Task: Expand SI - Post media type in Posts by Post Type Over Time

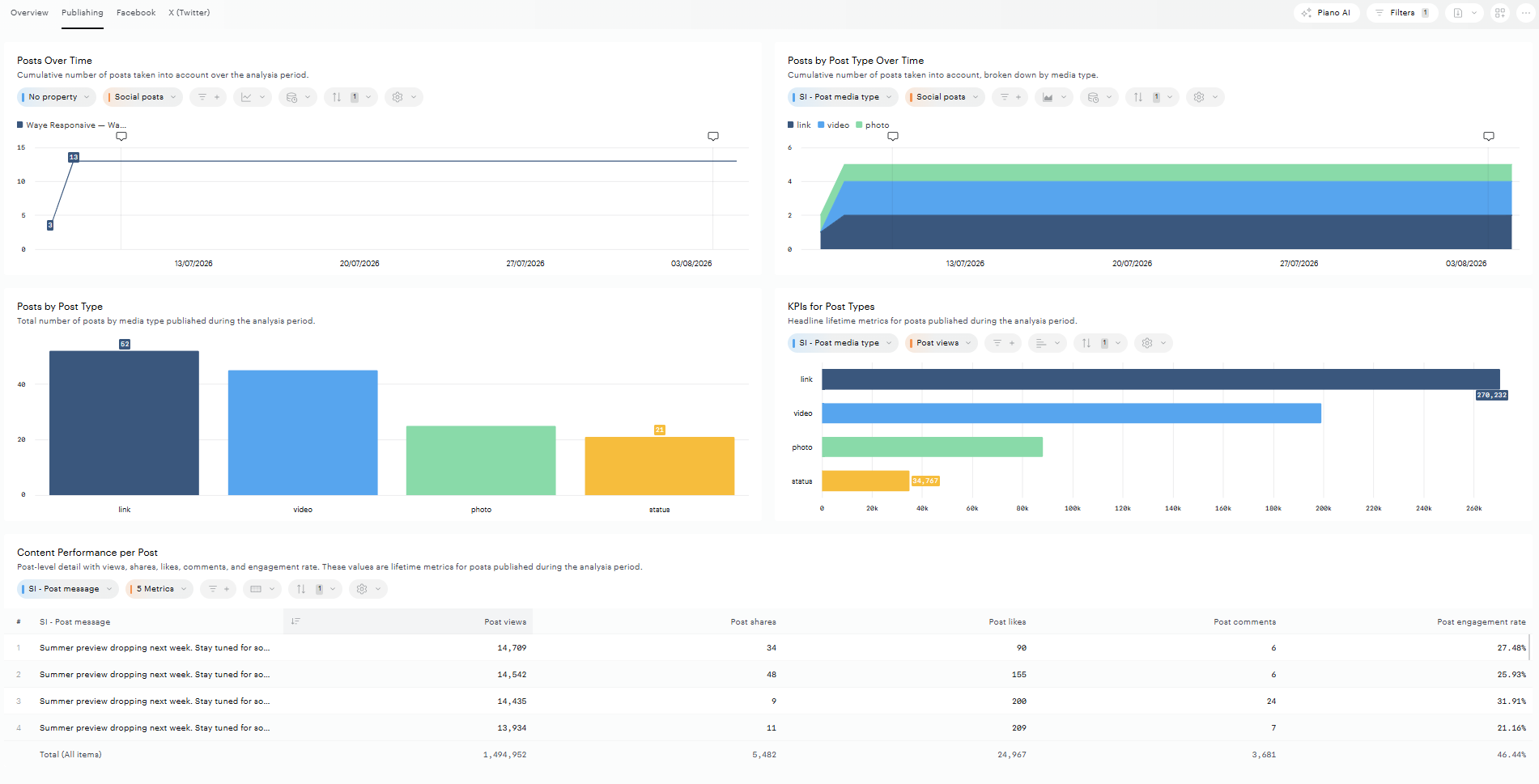Action: 843,97
